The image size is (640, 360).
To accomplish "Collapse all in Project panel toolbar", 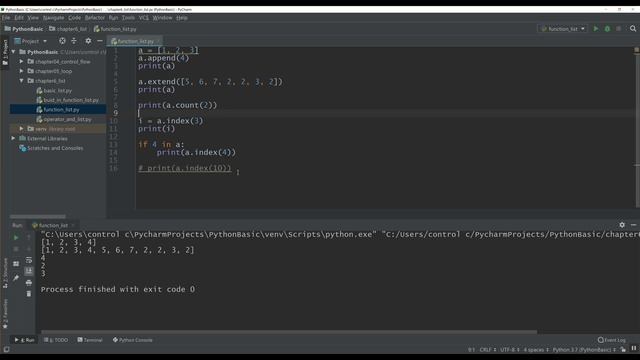I will 74,41.
